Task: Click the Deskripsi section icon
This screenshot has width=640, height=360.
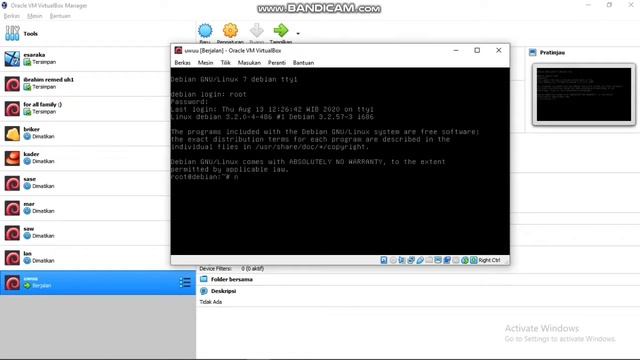Action: point(204,291)
